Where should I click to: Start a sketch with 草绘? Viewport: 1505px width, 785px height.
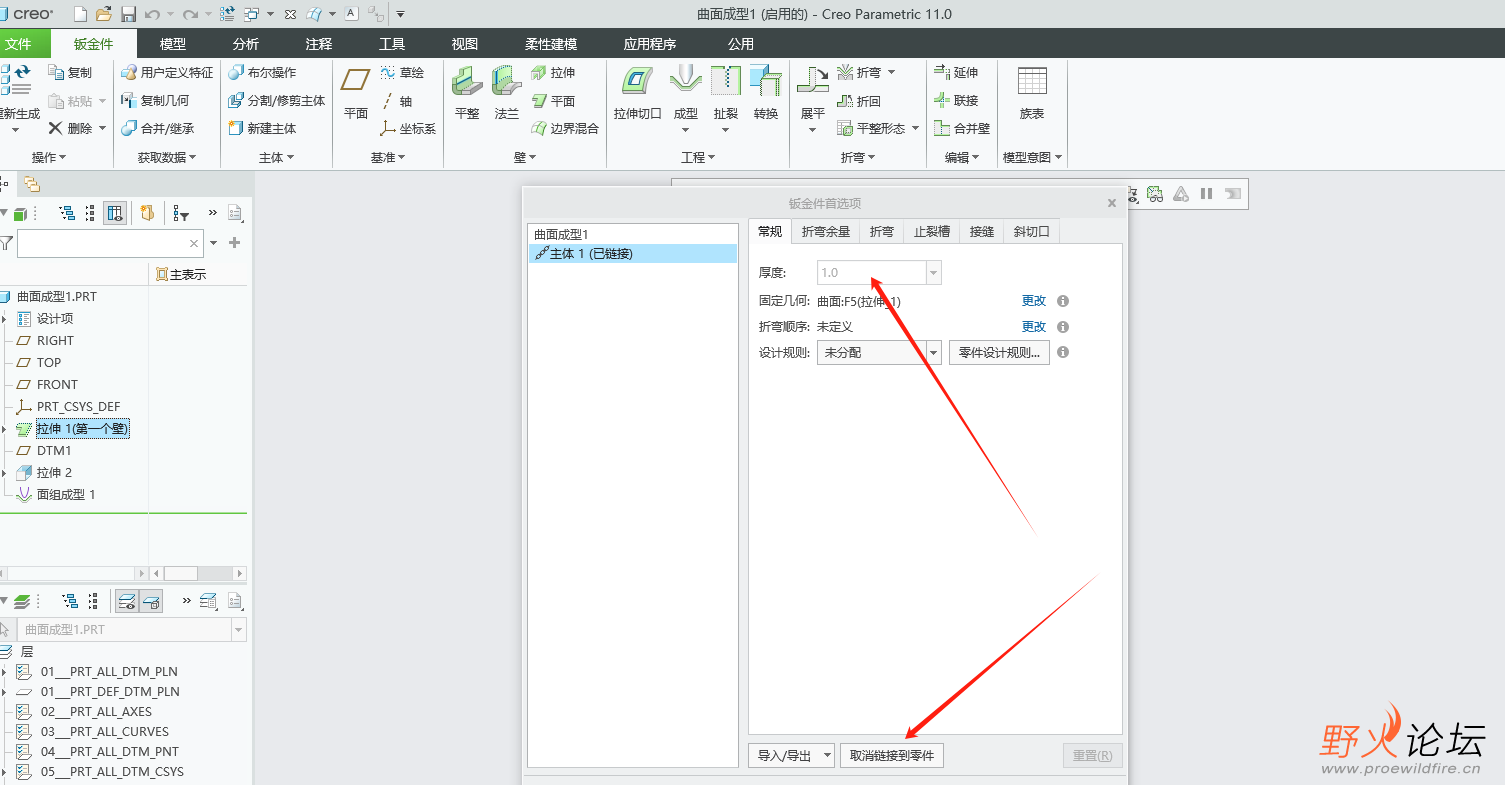tap(402, 72)
